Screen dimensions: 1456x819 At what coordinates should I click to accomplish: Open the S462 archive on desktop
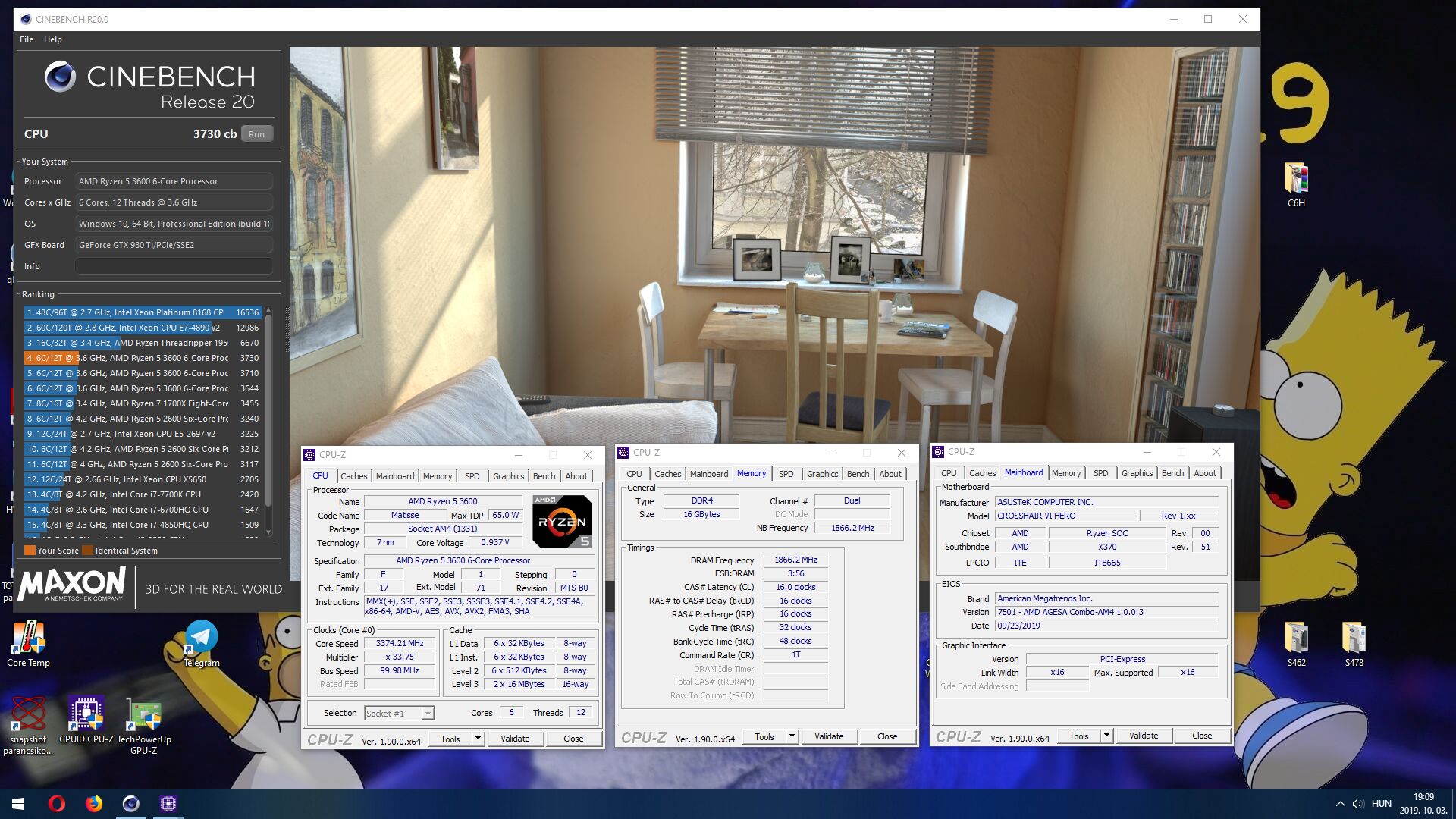1296,644
